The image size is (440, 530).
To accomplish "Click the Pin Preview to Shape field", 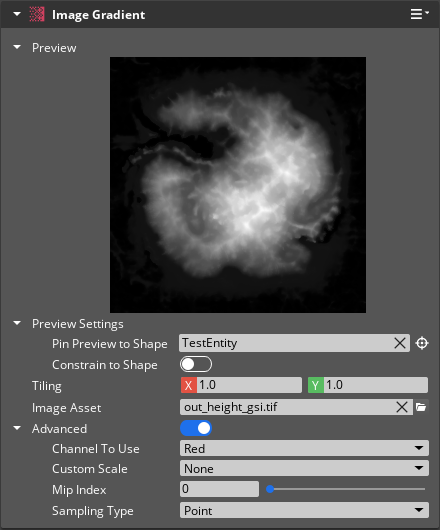I will 294,343.
